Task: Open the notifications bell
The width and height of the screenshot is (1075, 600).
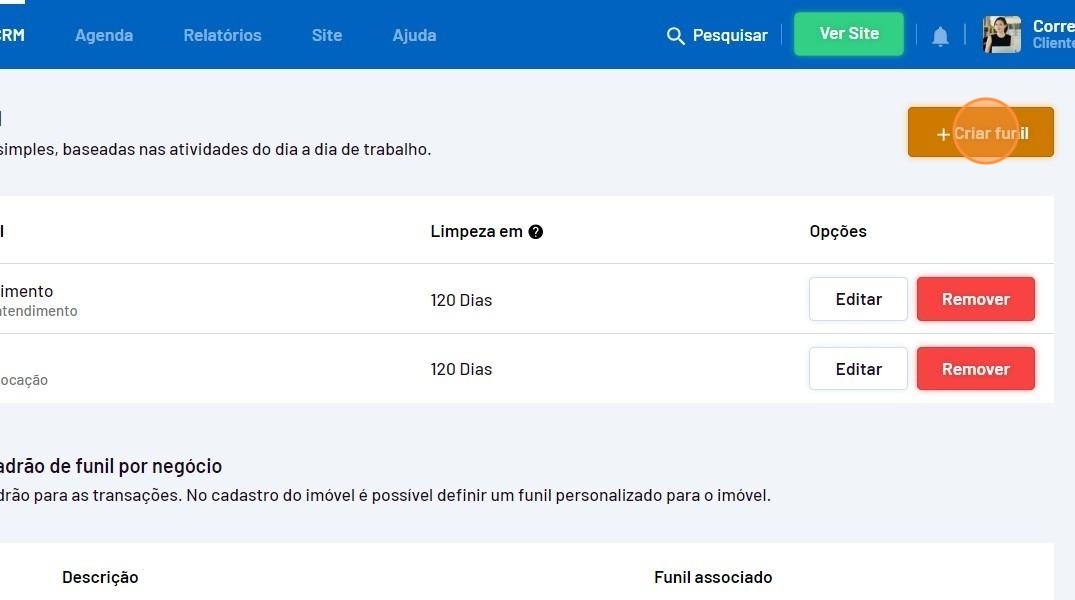Action: (940, 36)
